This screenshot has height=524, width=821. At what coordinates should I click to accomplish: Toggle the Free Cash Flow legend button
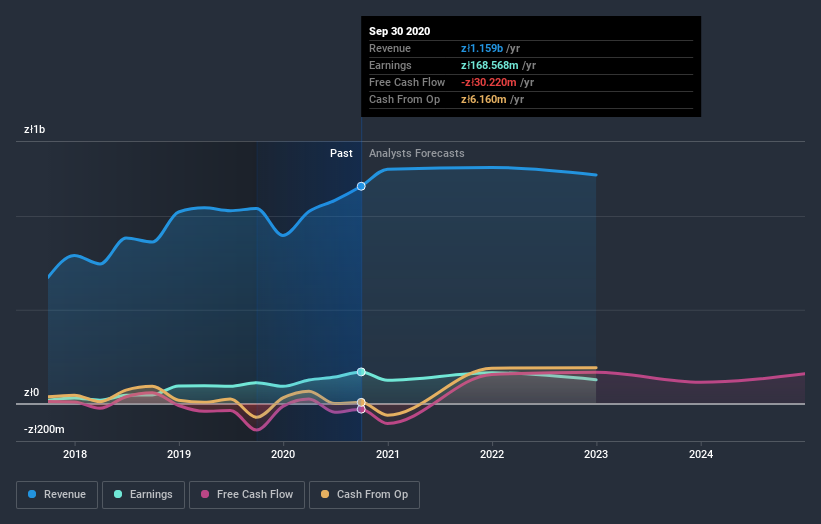247,495
